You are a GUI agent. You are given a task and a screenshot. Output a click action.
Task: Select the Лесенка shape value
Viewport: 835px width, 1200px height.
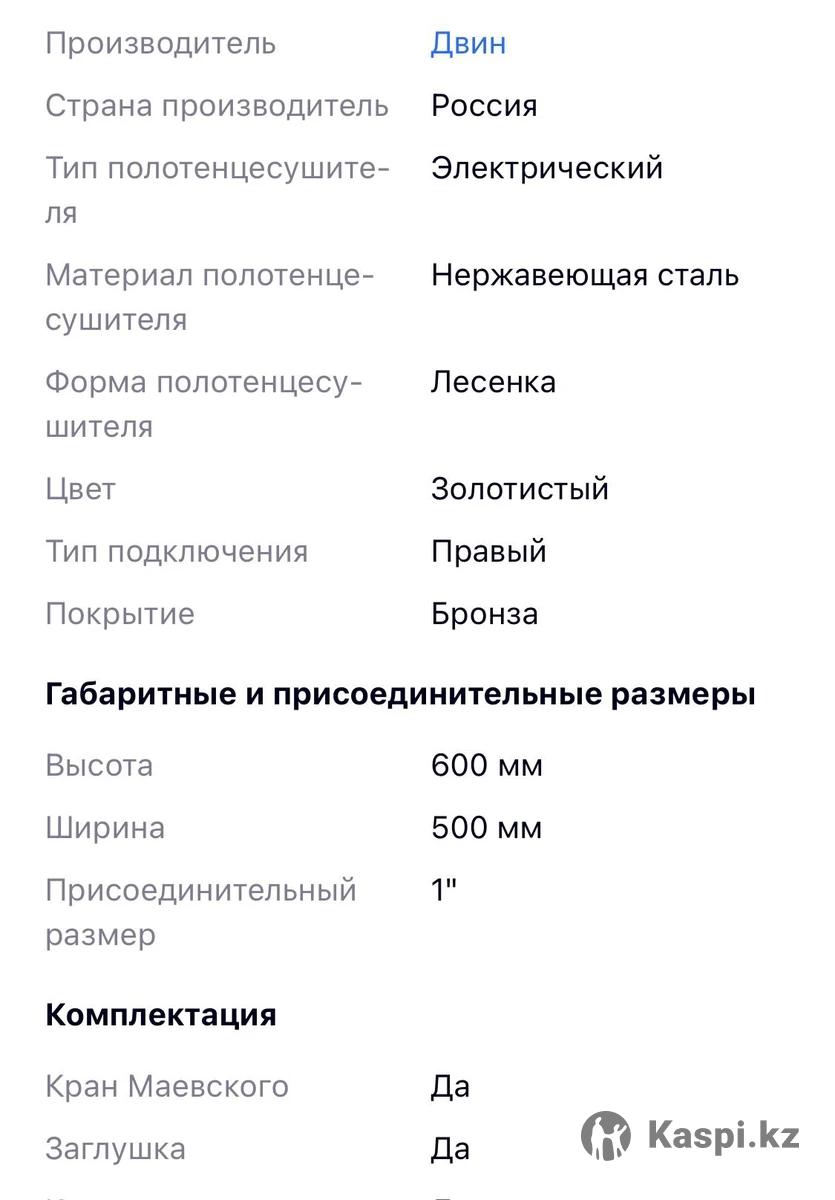(493, 382)
